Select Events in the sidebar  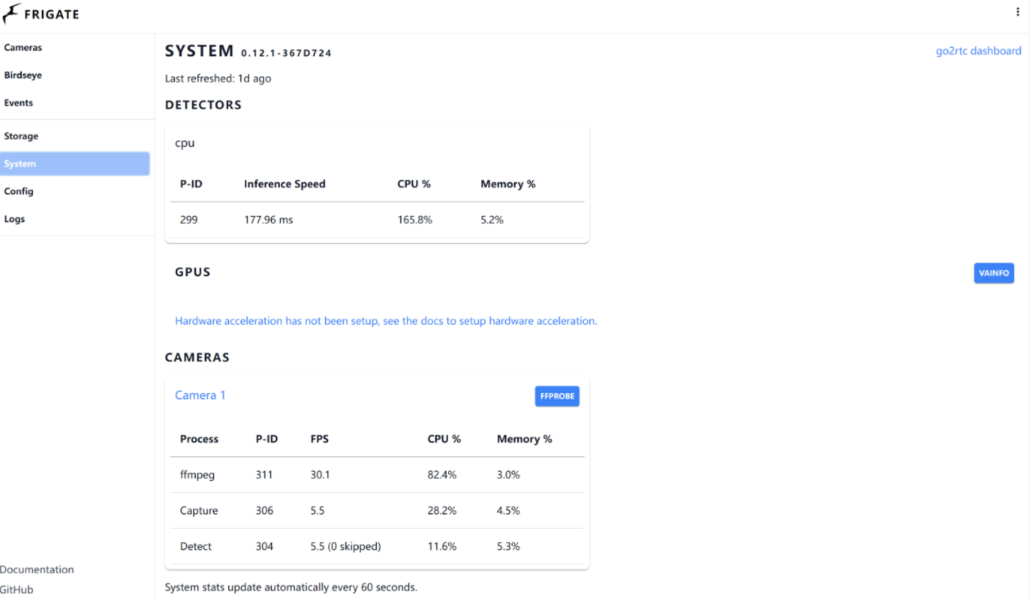coord(19,103)
